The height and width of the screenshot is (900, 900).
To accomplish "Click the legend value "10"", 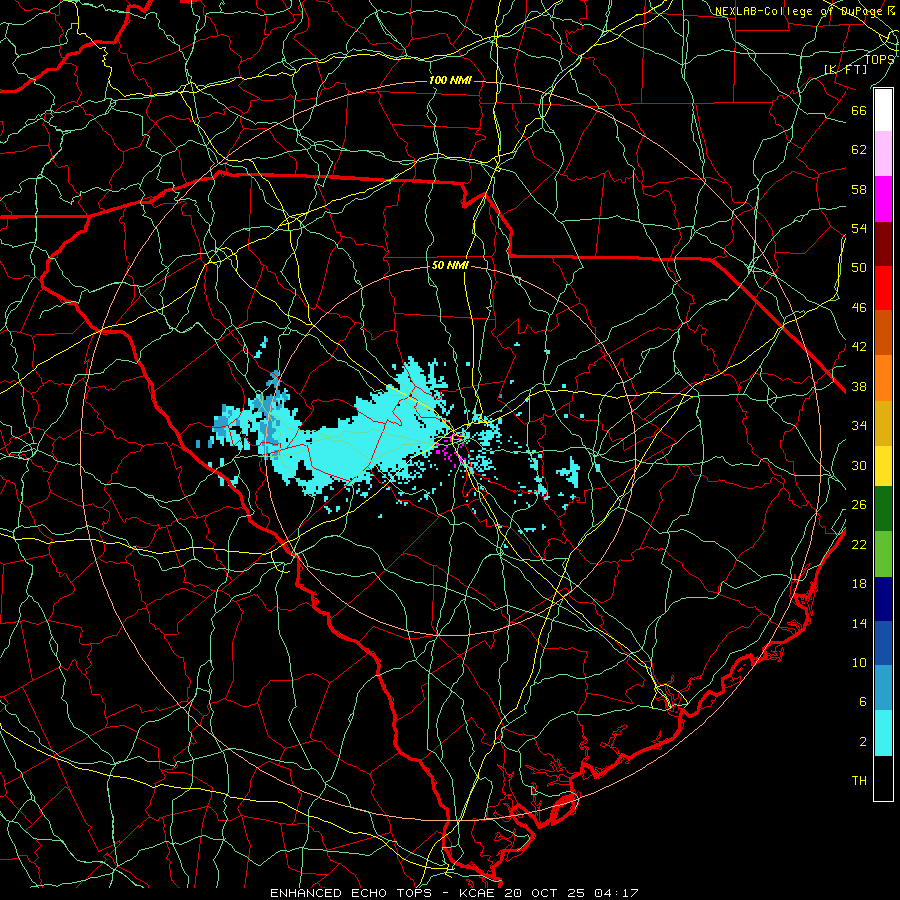I will click(859, 662).
